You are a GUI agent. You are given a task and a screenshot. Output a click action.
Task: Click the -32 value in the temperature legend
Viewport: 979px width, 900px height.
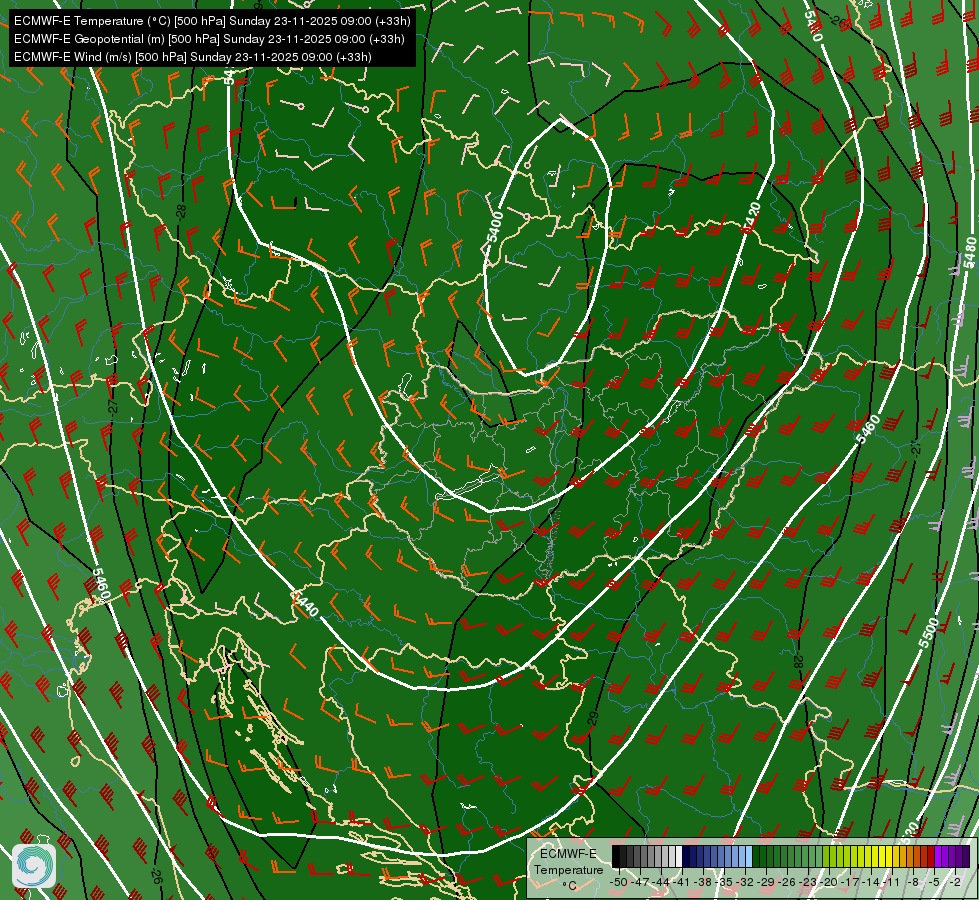pos(745,882)
